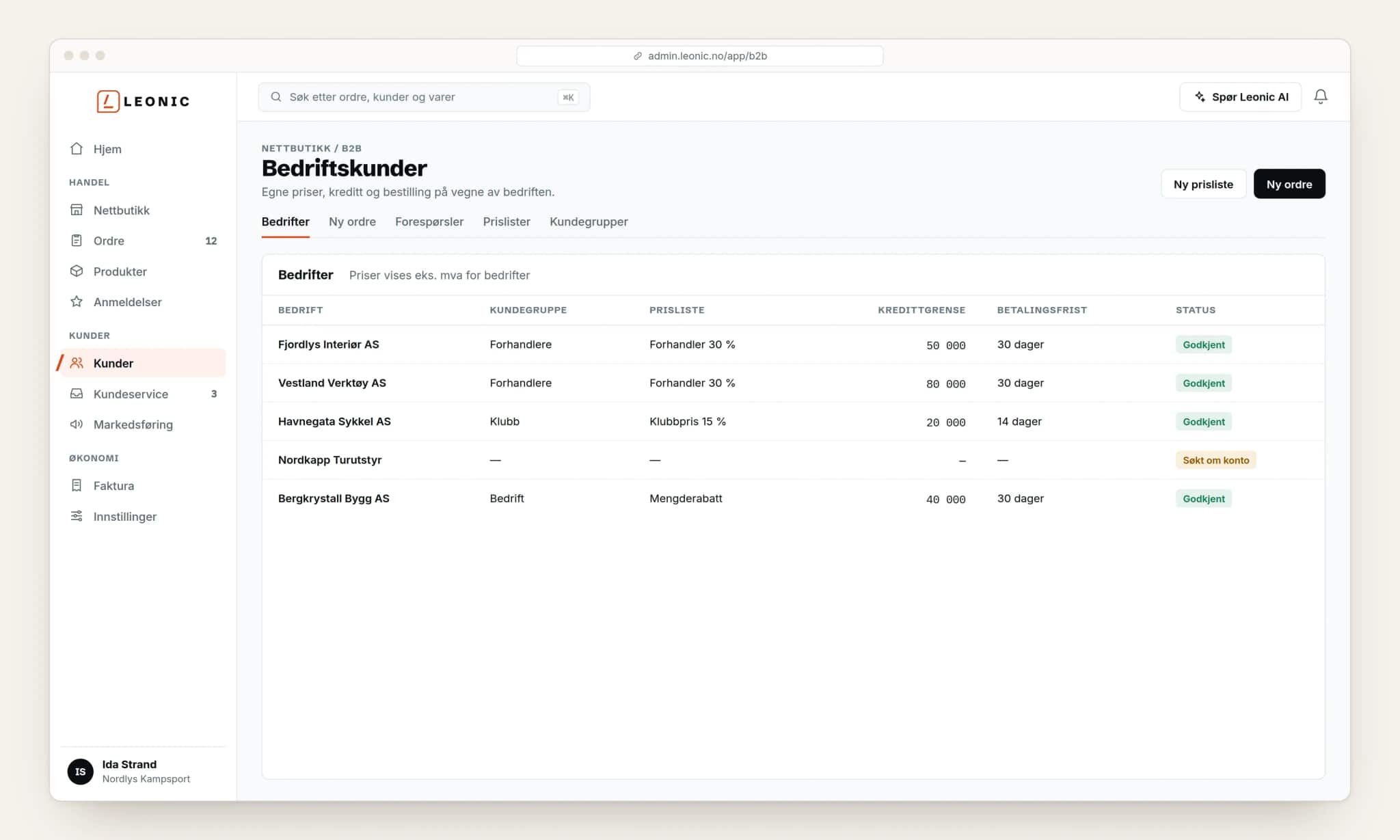Open the Forespørsler tab
Image resolution: width=1400 pixels, height=840 pixels.
pyautogui.click(x=429, y=221)
